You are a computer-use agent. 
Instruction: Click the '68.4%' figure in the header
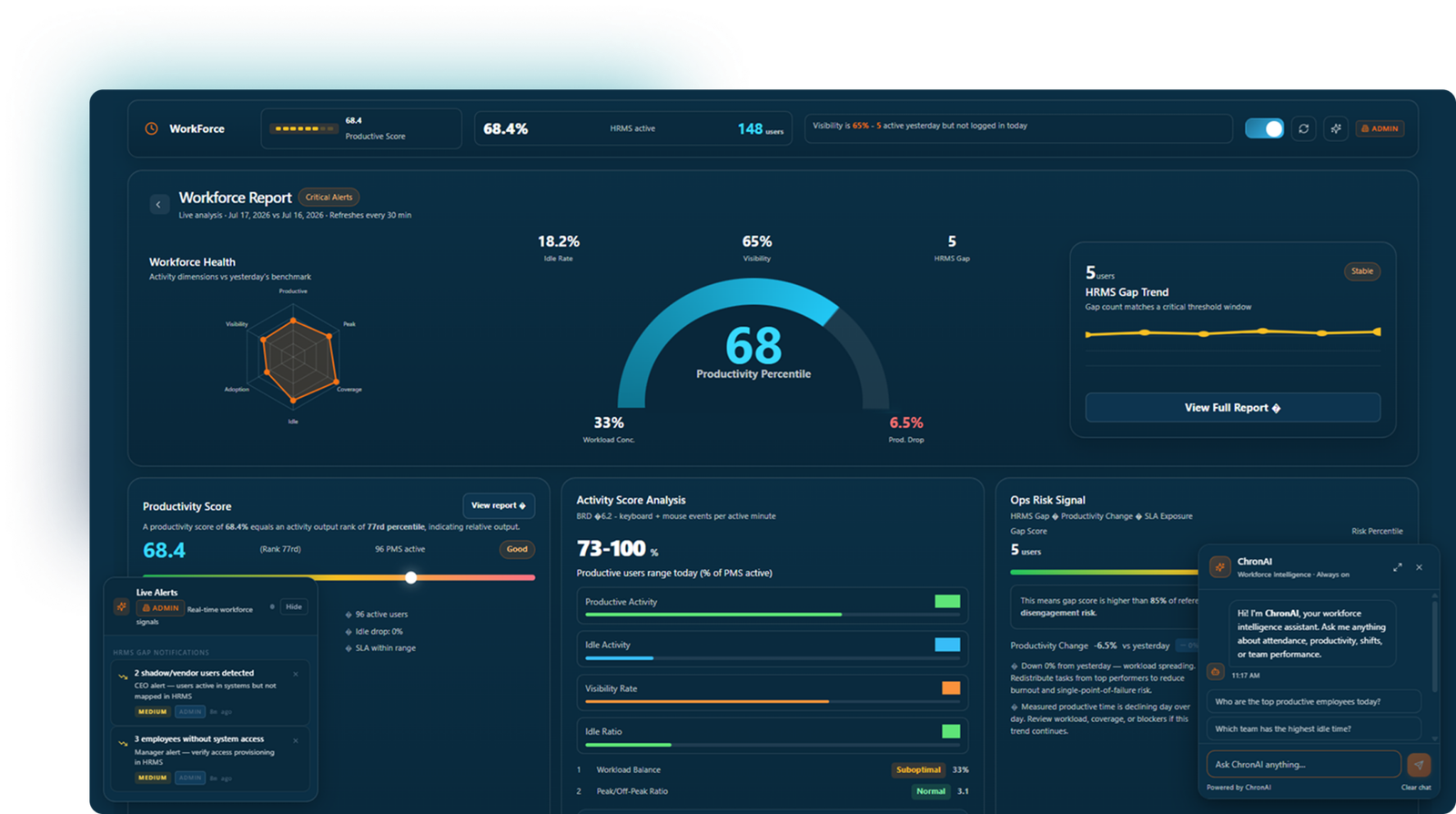click(505, 129)
